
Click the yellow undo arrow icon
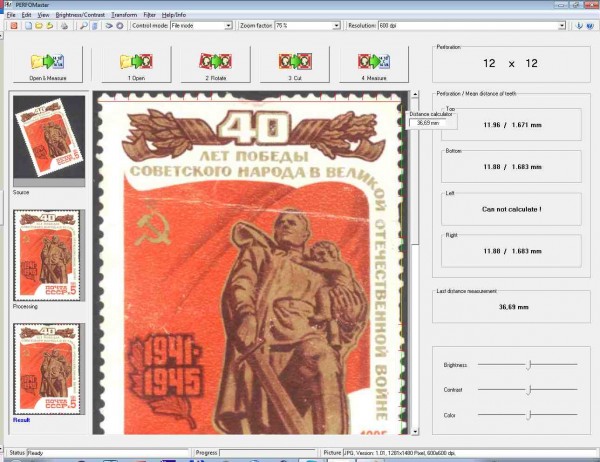click(49, 26)
